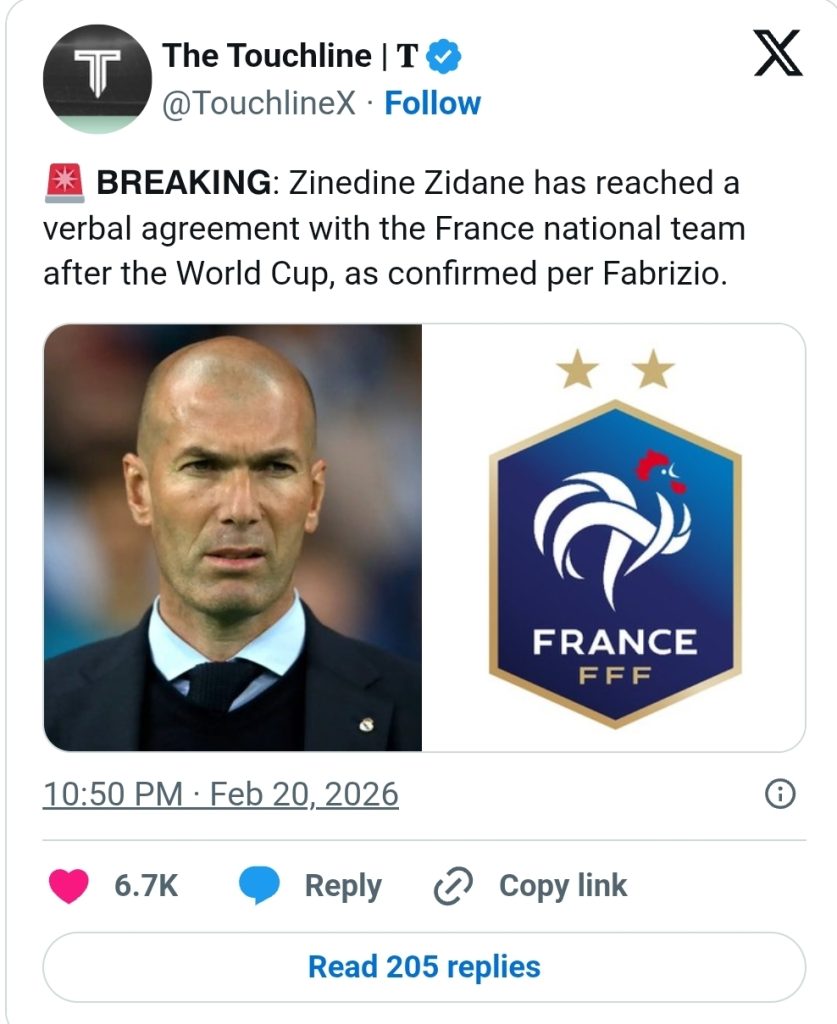The width and height of the screenshot is (837, 1024).
Task: Follow the TouchlineX account
Action: [432, 103]
